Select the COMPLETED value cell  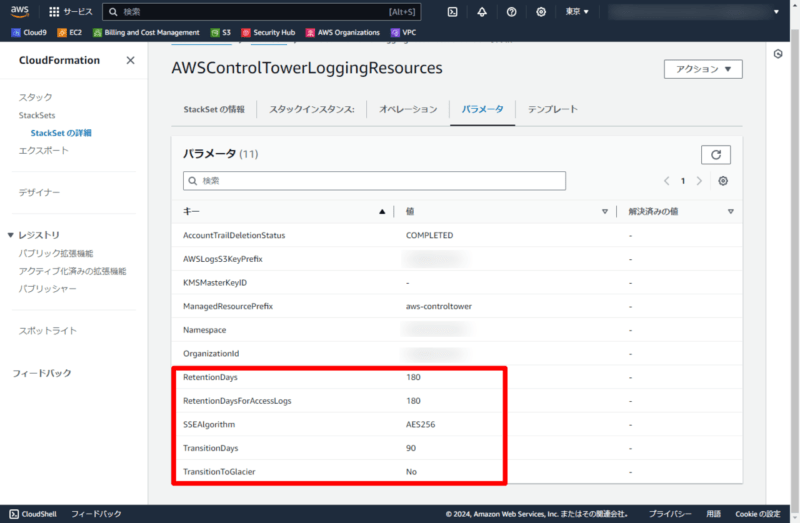(429, 235)
